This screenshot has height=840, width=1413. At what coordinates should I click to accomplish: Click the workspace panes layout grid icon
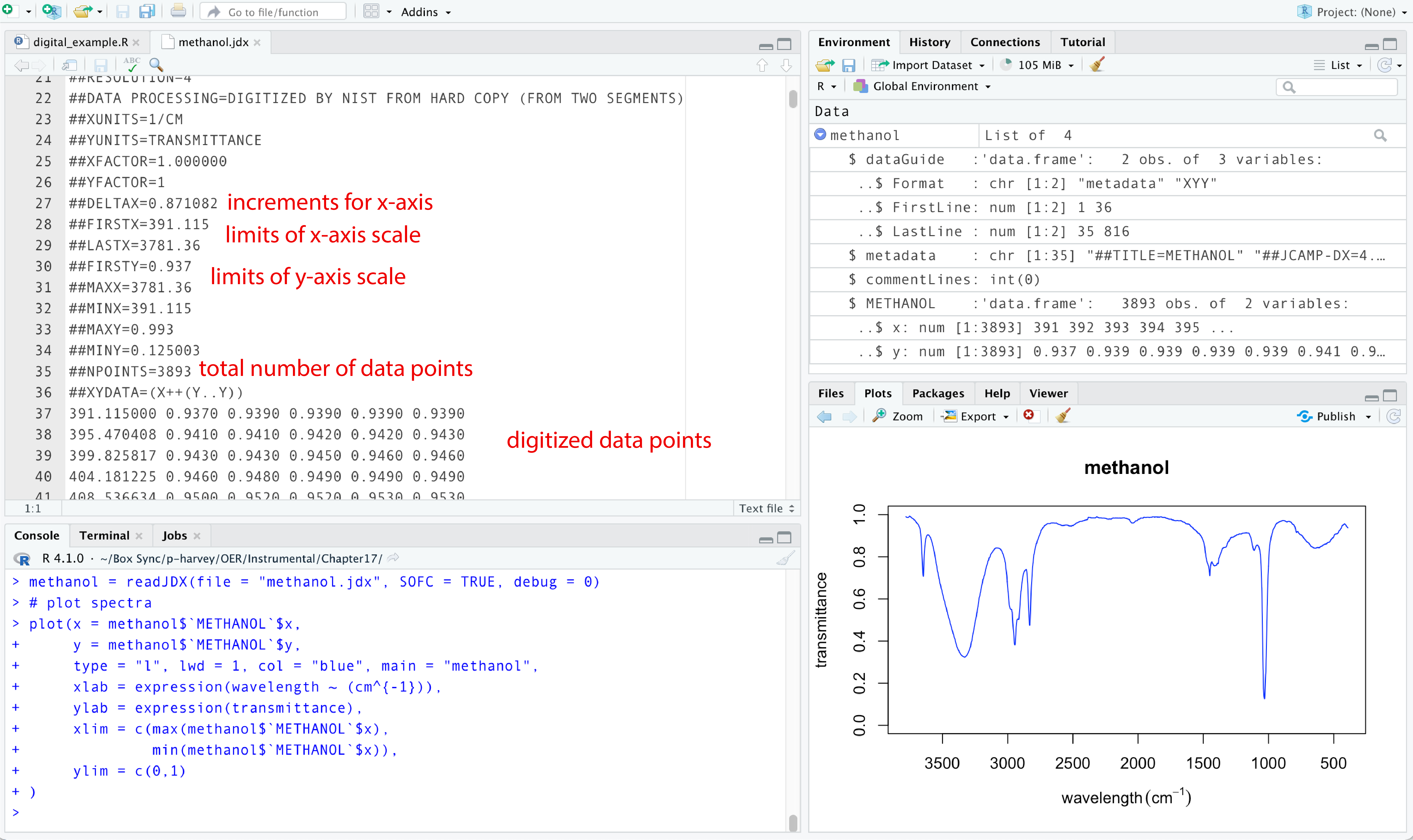click(371, 11)
